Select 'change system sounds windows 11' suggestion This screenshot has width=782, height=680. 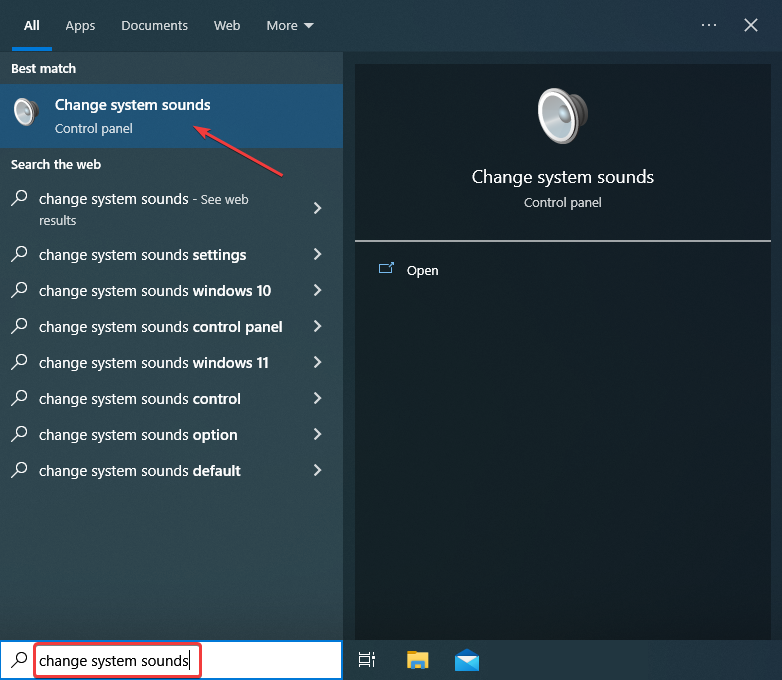171,363
